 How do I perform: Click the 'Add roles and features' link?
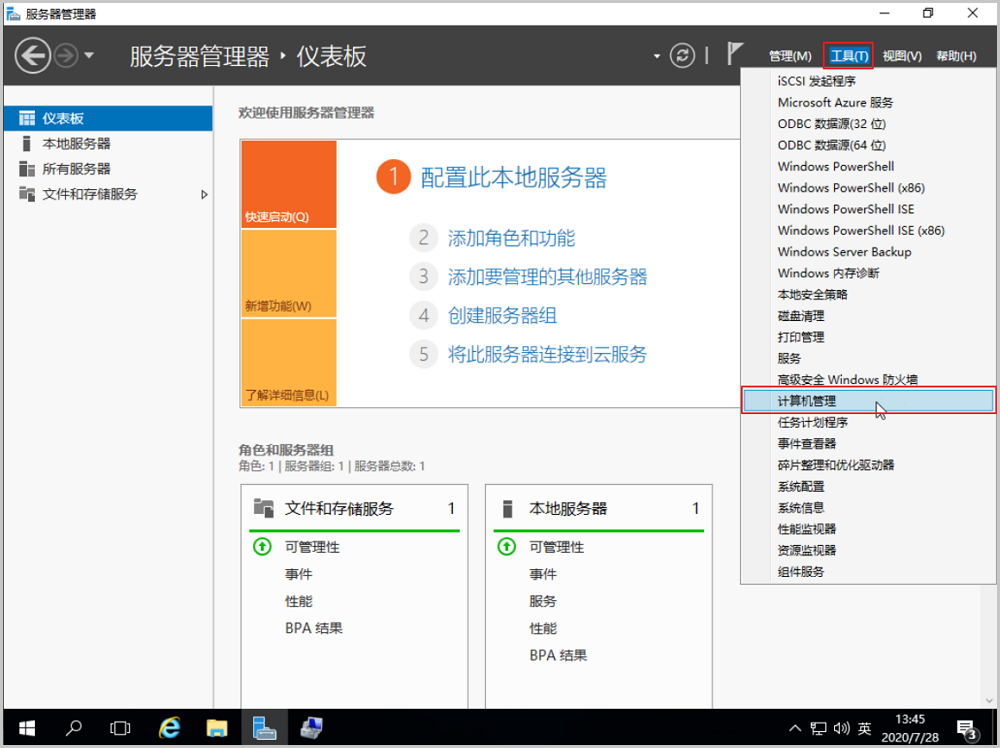coord(511,238)
